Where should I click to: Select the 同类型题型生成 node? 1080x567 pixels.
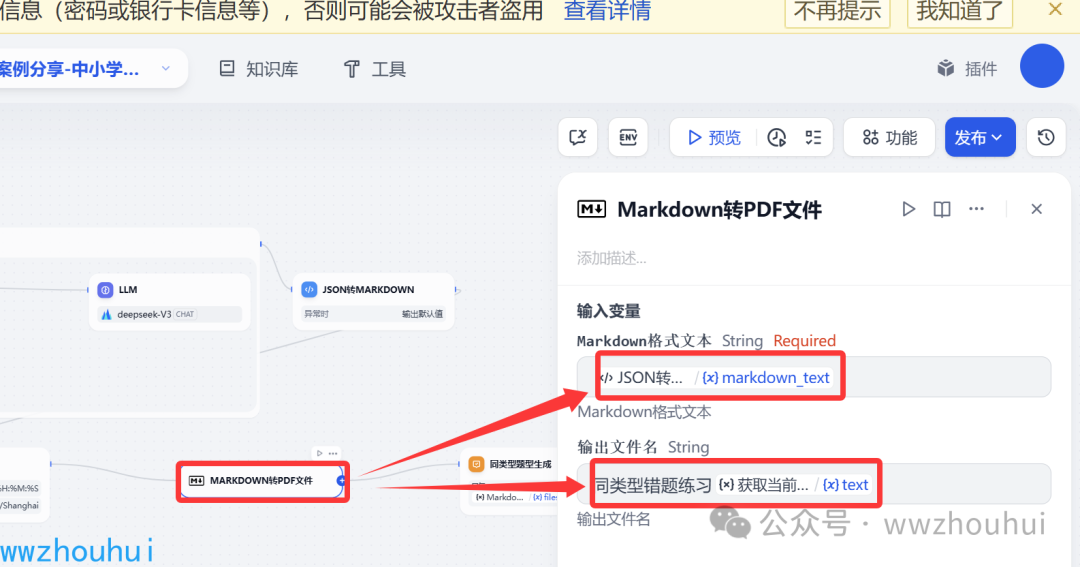click(509, 482)
